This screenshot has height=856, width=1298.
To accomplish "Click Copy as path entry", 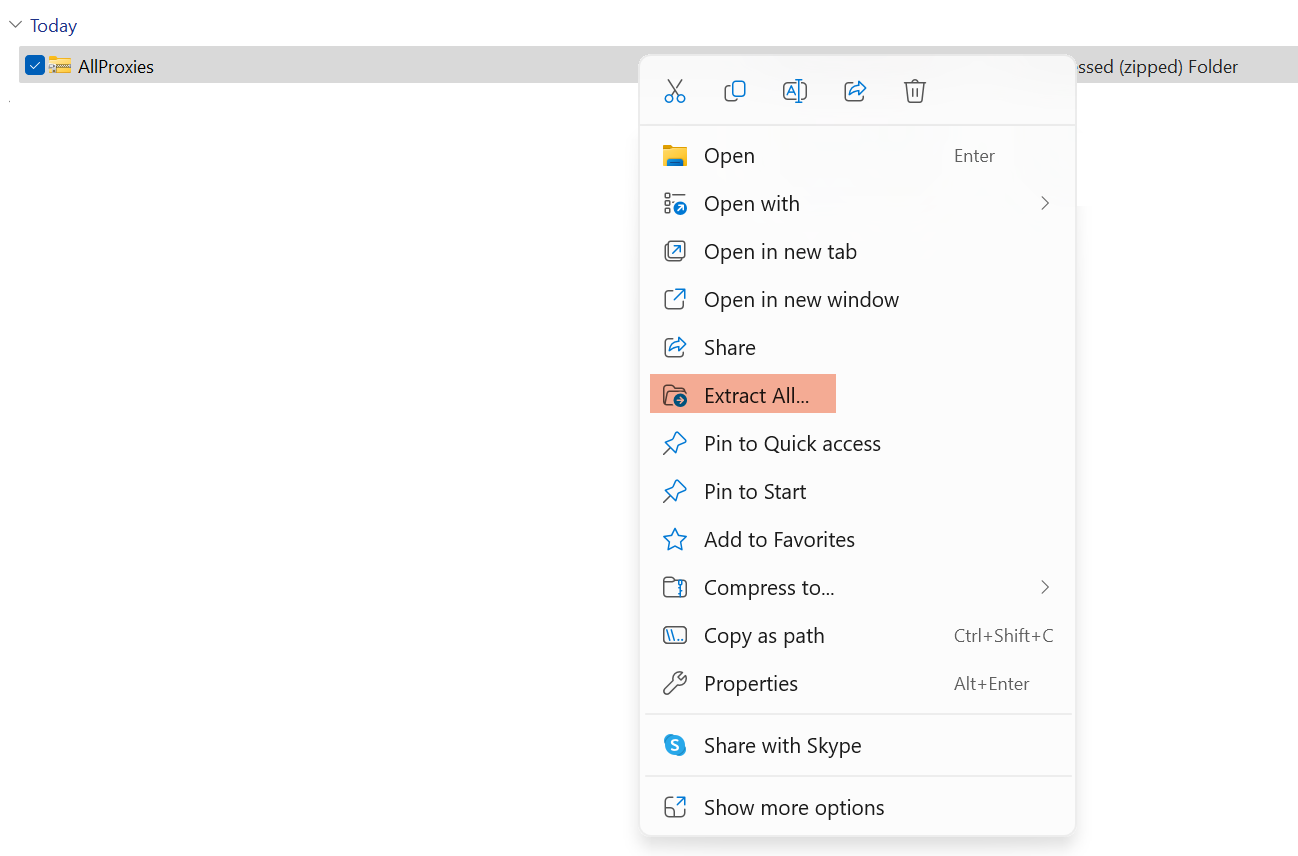I will tap(764, 636).
